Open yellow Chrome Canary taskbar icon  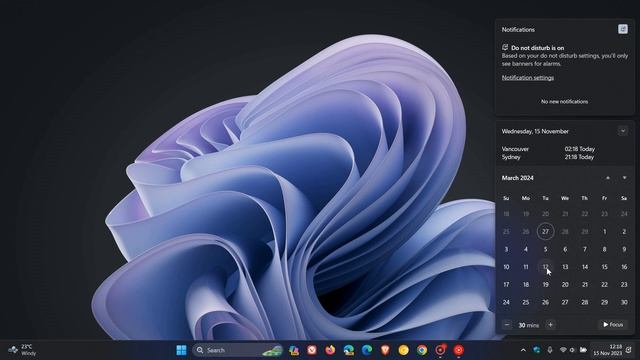[404, 350]
